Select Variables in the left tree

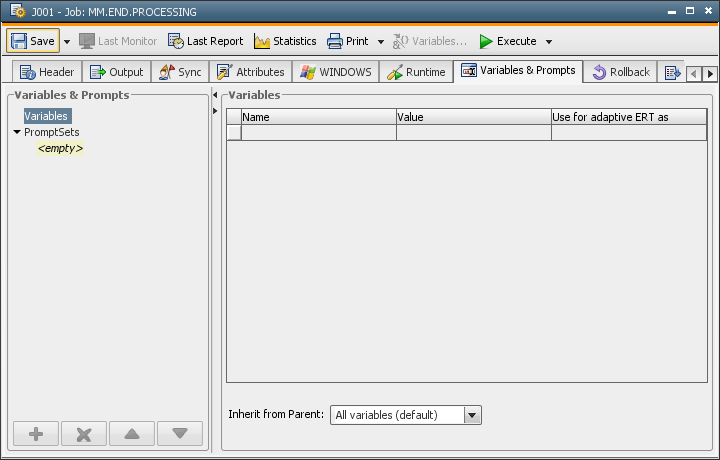[x=46, y=116]
